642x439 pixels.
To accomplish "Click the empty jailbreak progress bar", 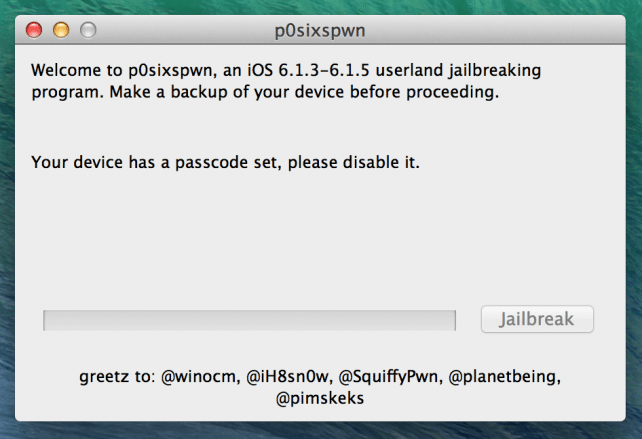I will [249, 320].
